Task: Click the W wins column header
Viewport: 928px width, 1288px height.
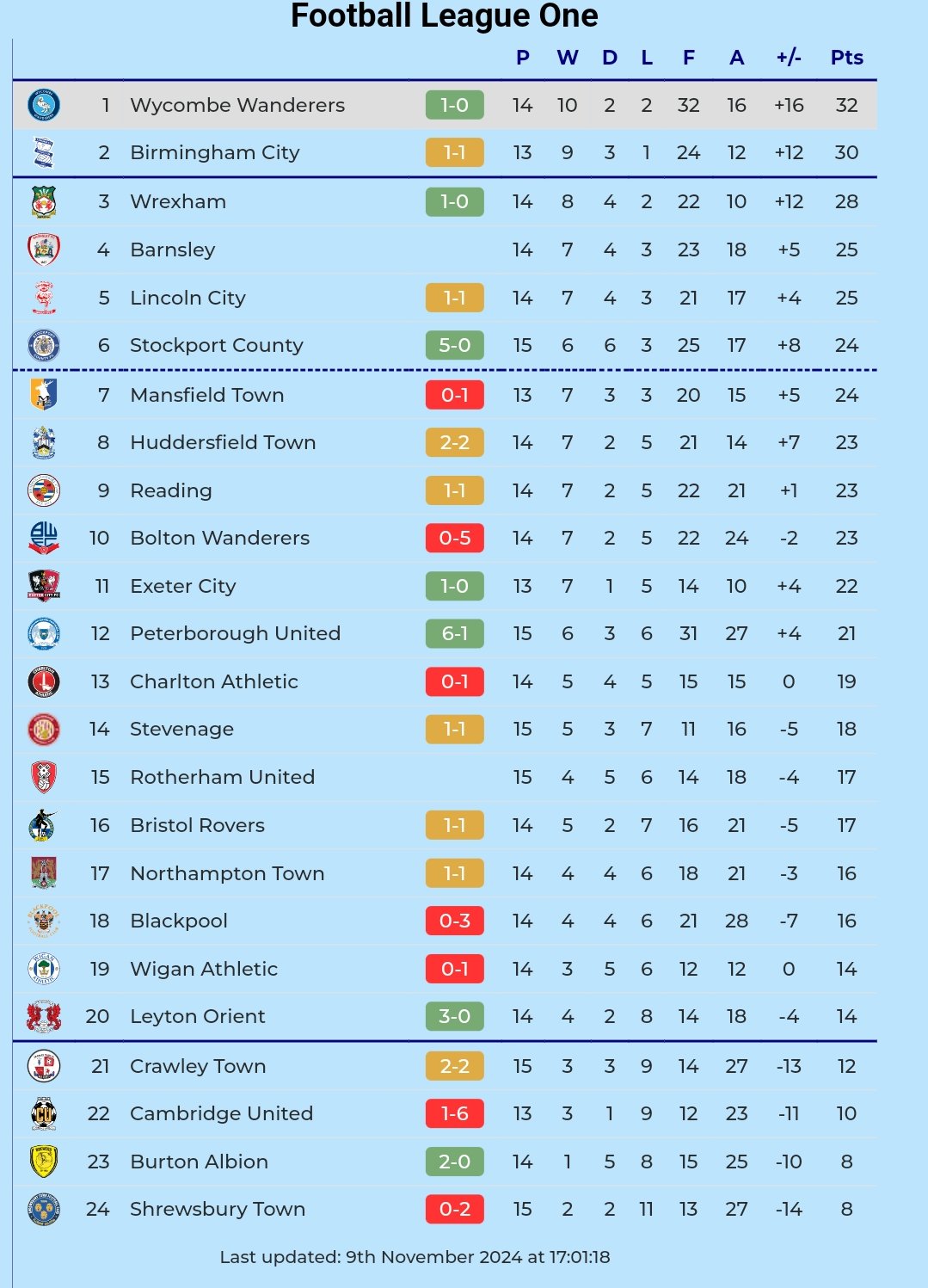Action: pyautogui.click(x=567, y=58)
